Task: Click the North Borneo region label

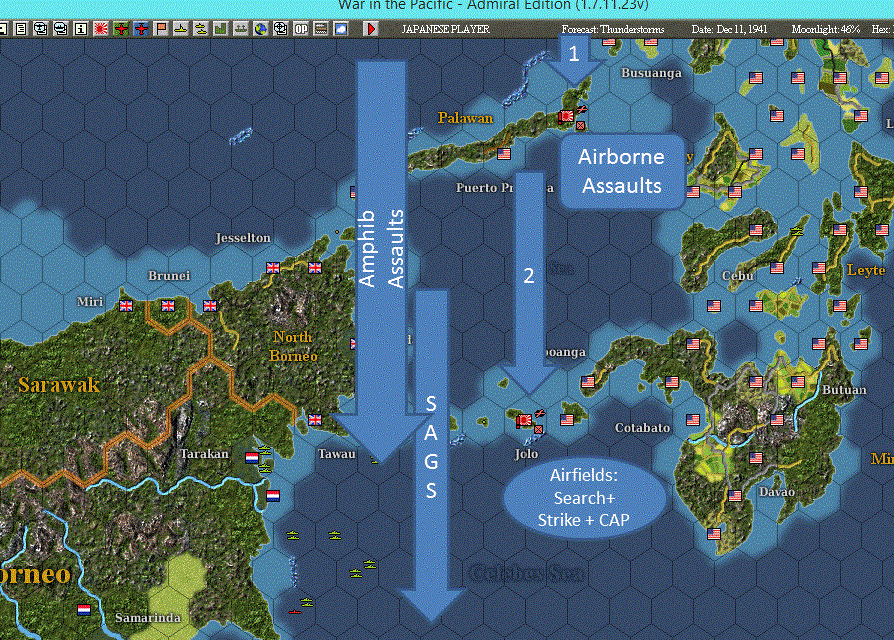Action: coord(293,346)
